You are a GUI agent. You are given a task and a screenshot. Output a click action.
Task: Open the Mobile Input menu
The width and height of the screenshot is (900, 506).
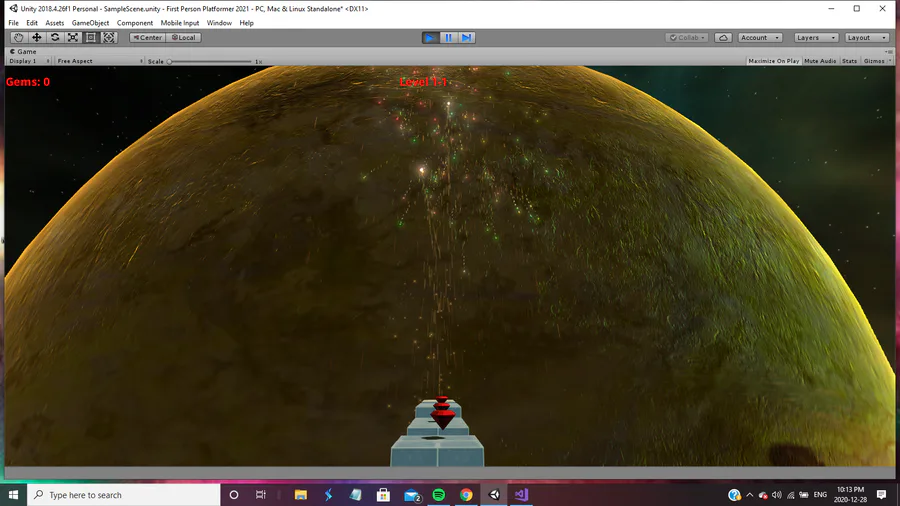click(180, 23)
